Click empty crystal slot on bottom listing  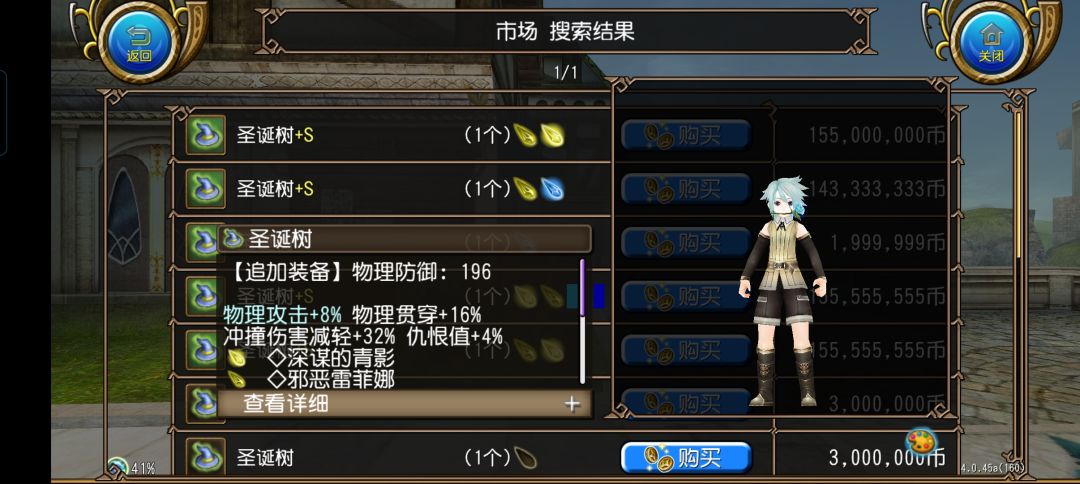click(x=526, y=458)
